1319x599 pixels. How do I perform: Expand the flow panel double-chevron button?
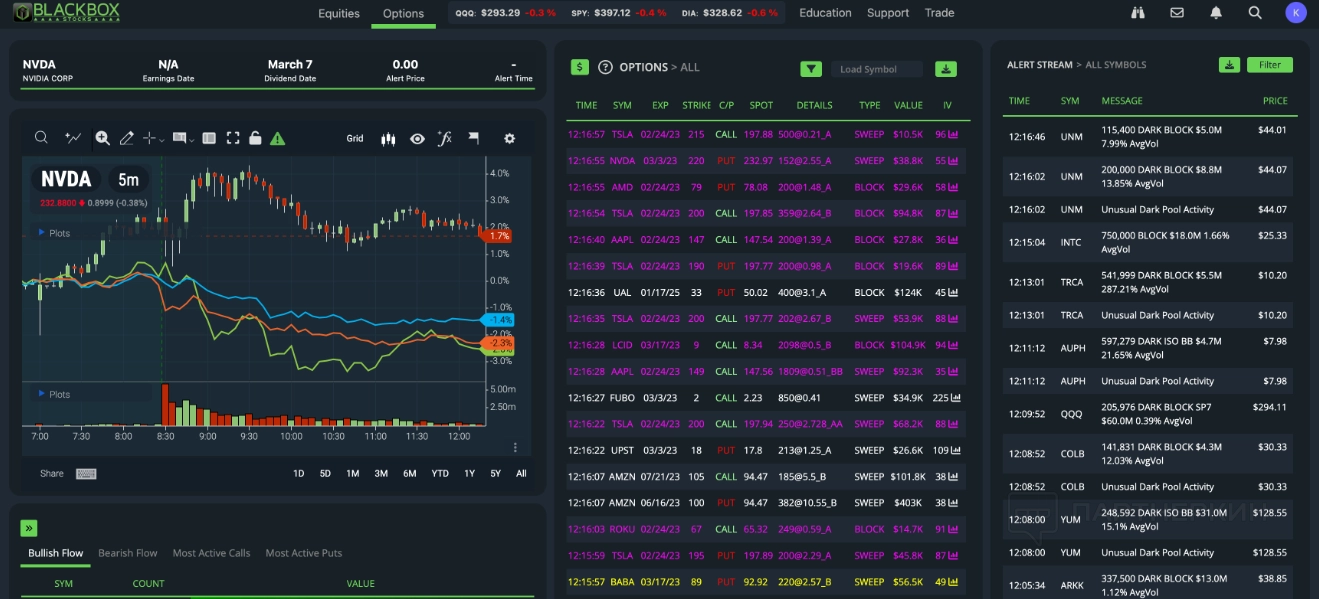click(x=29, y=528)
